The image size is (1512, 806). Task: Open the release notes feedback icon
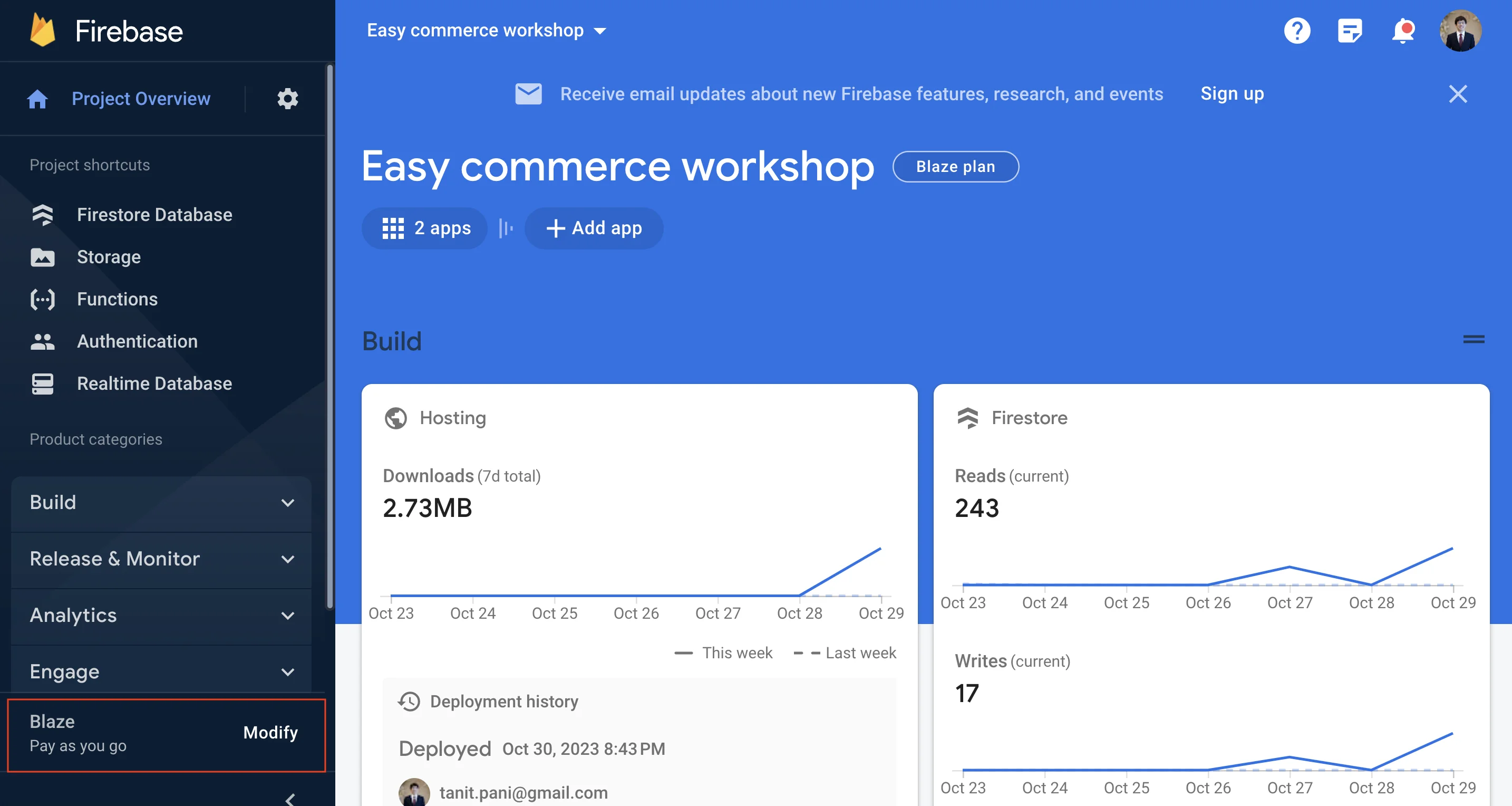pos(1350,31)
